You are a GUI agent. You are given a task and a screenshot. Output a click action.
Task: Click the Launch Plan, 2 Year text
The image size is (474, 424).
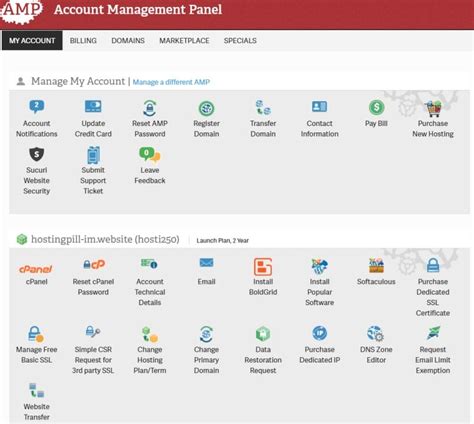(x=222, y=240)
